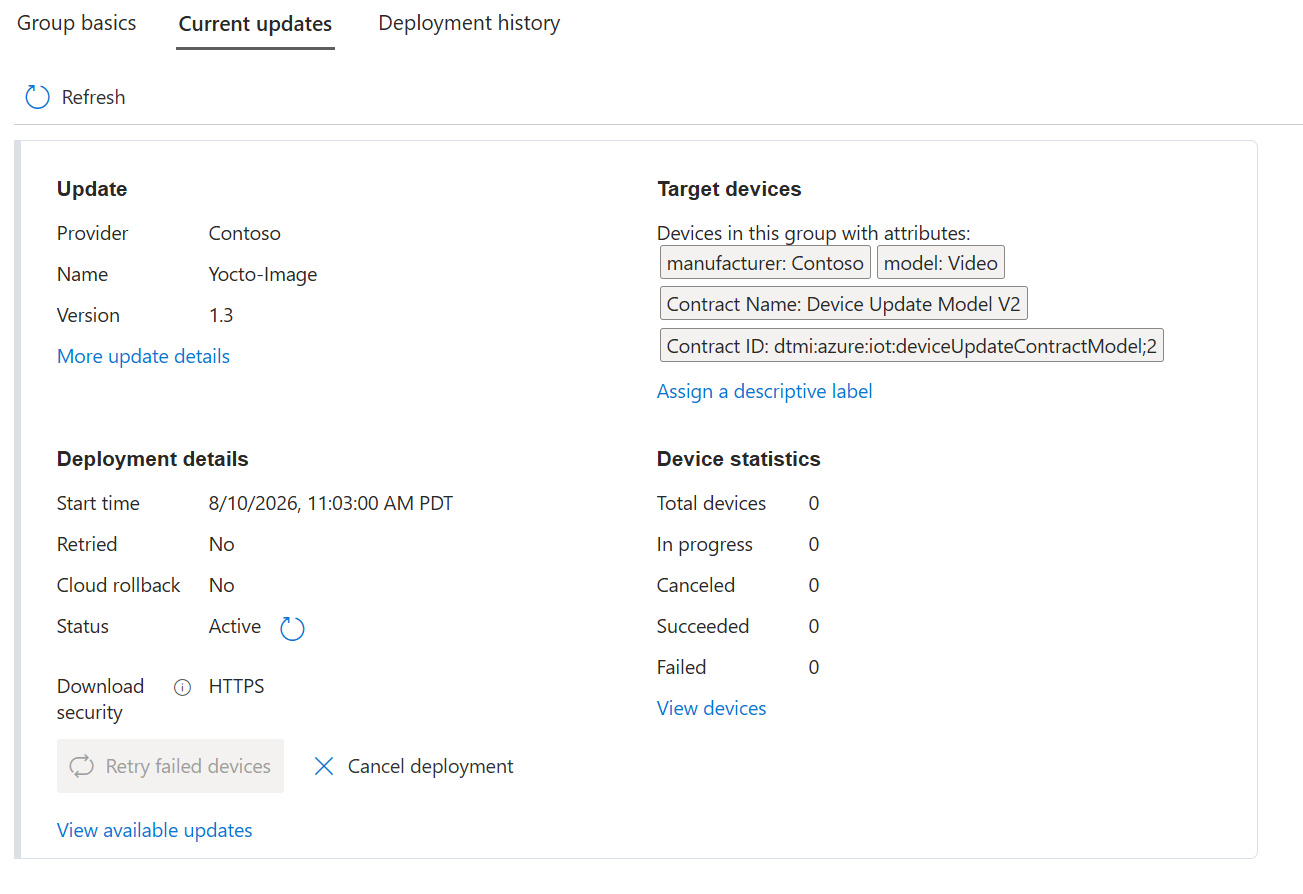This screenshot has height=894, width=1303.
Task: Click the Assign a descriptive label link
Action: click(x=764, y=391)
